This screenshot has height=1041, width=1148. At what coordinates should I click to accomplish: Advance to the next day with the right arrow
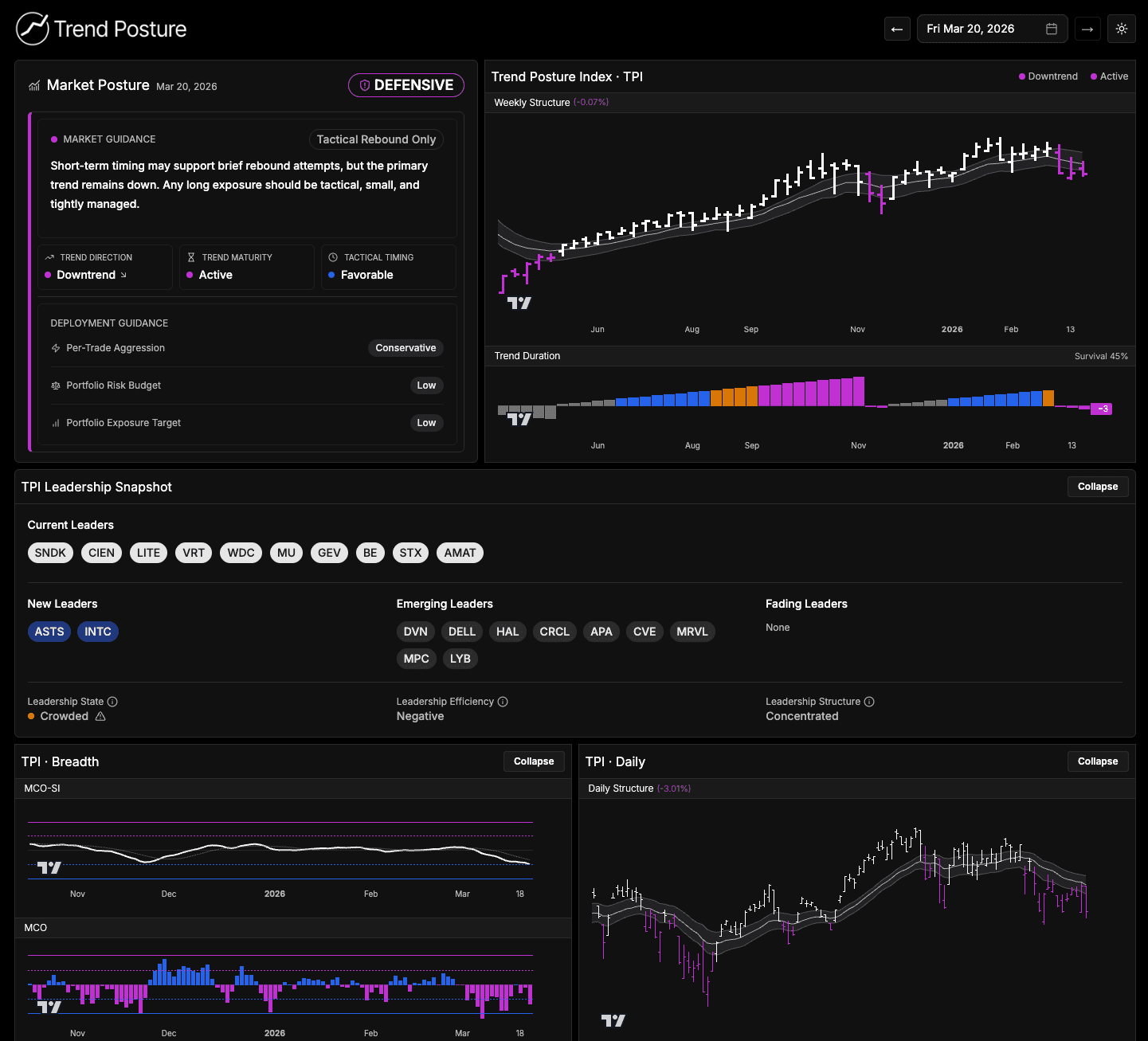1087,29
